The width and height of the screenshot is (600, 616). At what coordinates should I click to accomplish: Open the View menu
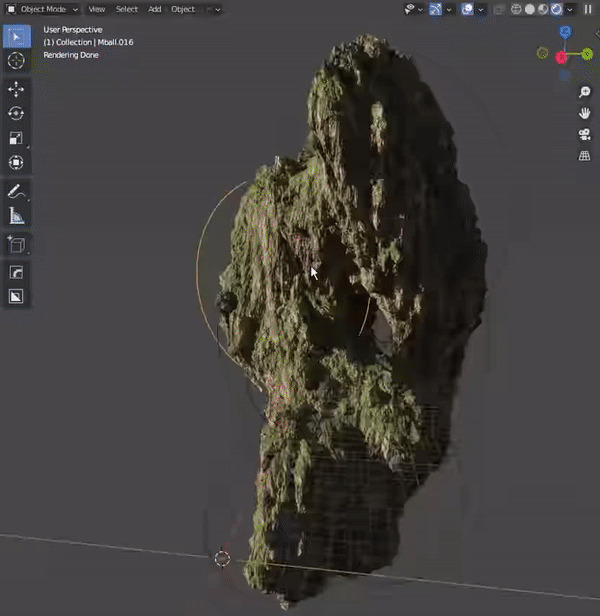96,9
